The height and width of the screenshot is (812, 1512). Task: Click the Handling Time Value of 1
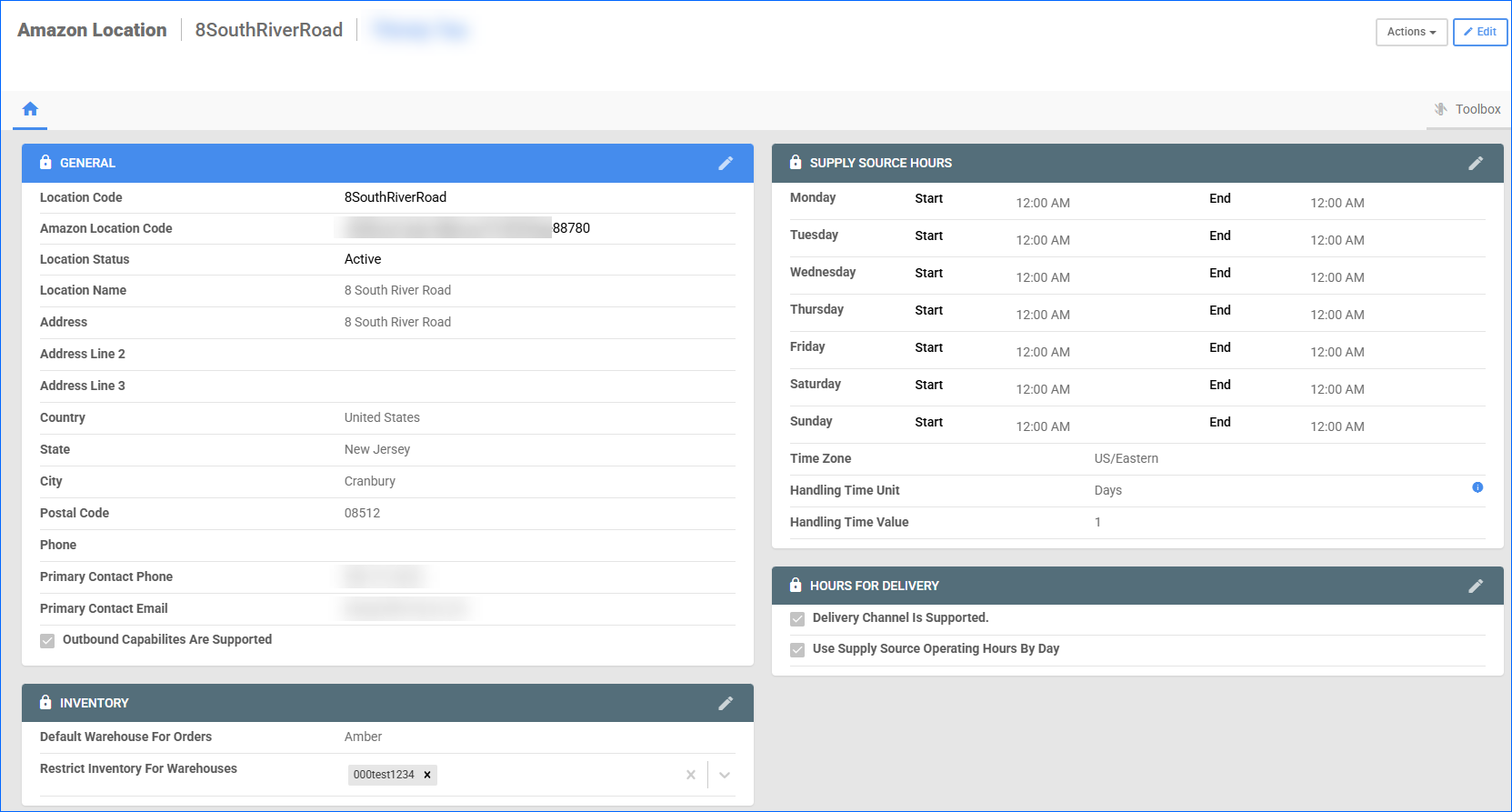pyautogui.click(x=1097, y=522)
